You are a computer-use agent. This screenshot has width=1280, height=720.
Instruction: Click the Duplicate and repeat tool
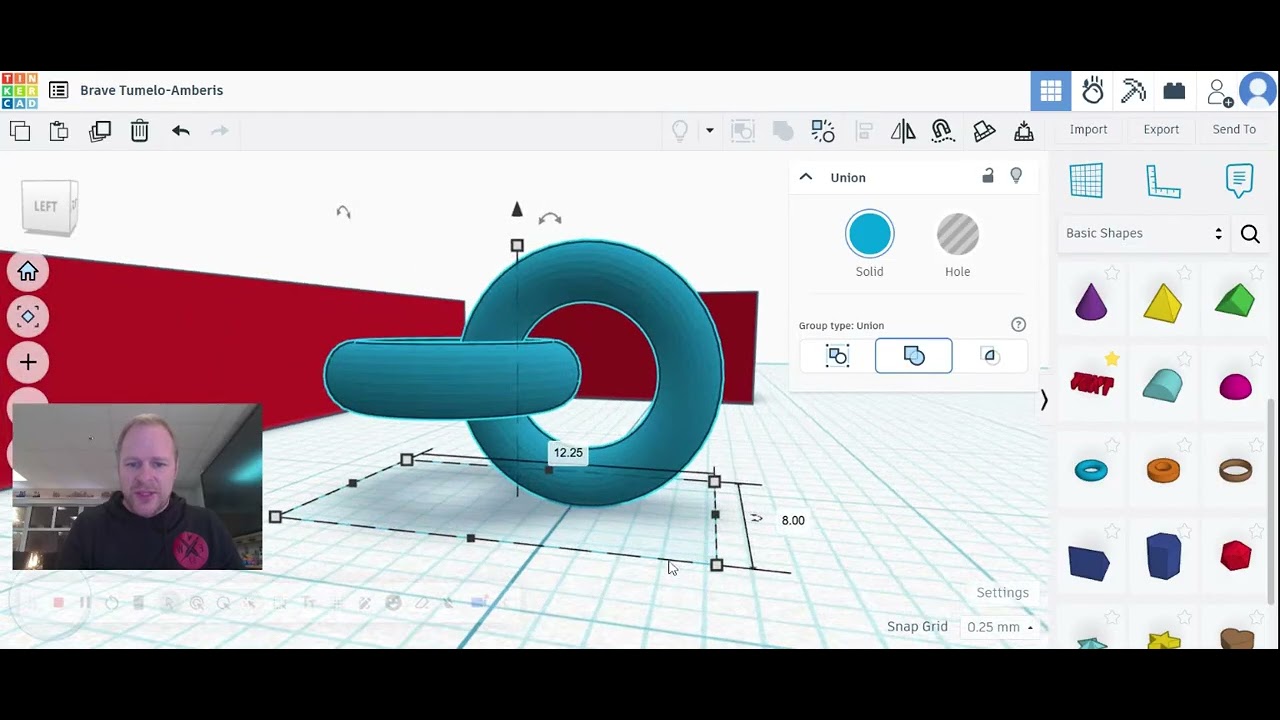pyautogui.click(x=100, y=130)
